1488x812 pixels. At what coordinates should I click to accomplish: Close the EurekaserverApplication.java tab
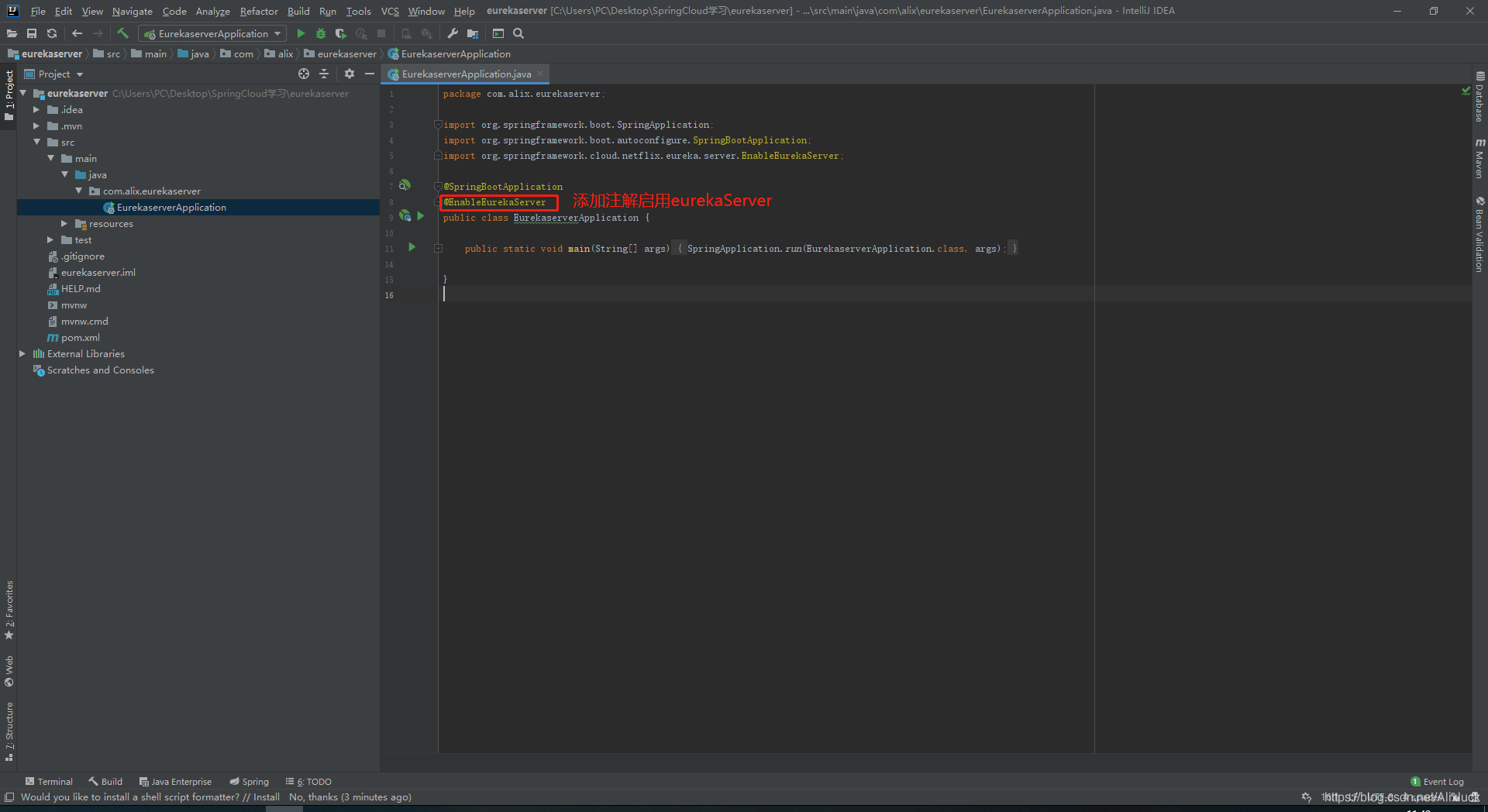(540, 74)
